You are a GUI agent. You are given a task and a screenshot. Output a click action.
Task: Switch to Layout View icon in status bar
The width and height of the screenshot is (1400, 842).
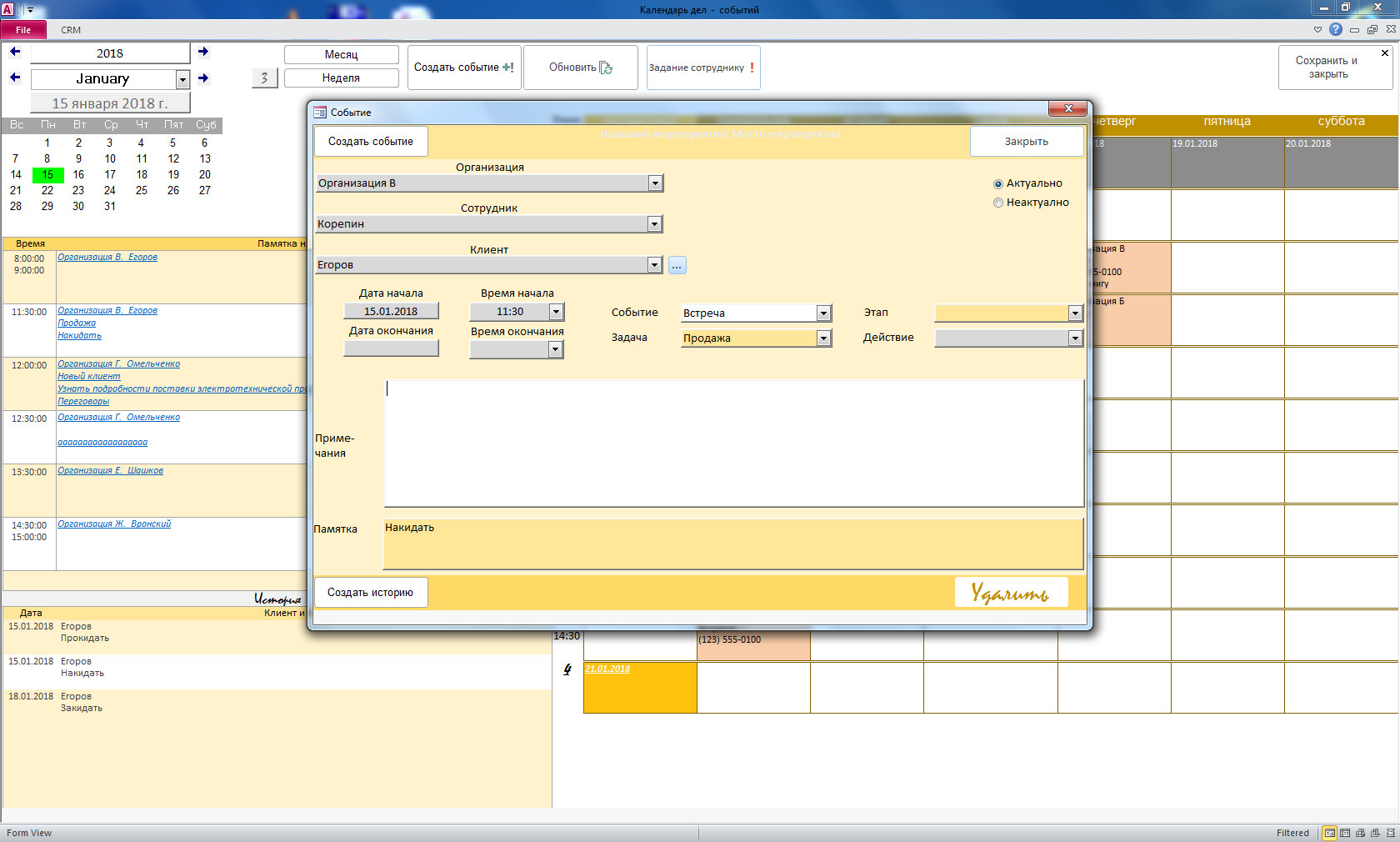tap(1390, 833)
